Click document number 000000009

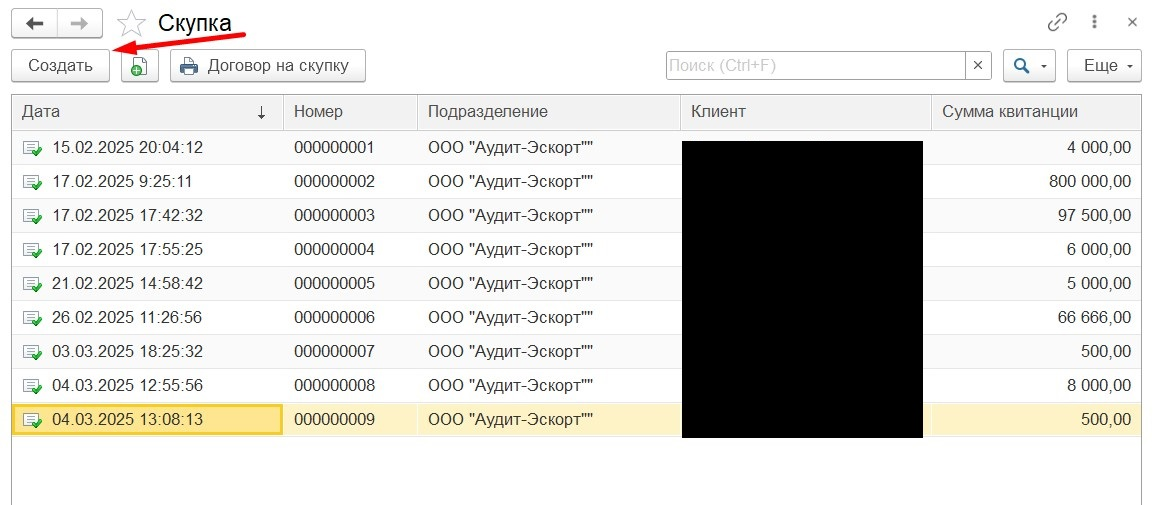[x=334, y=420]
